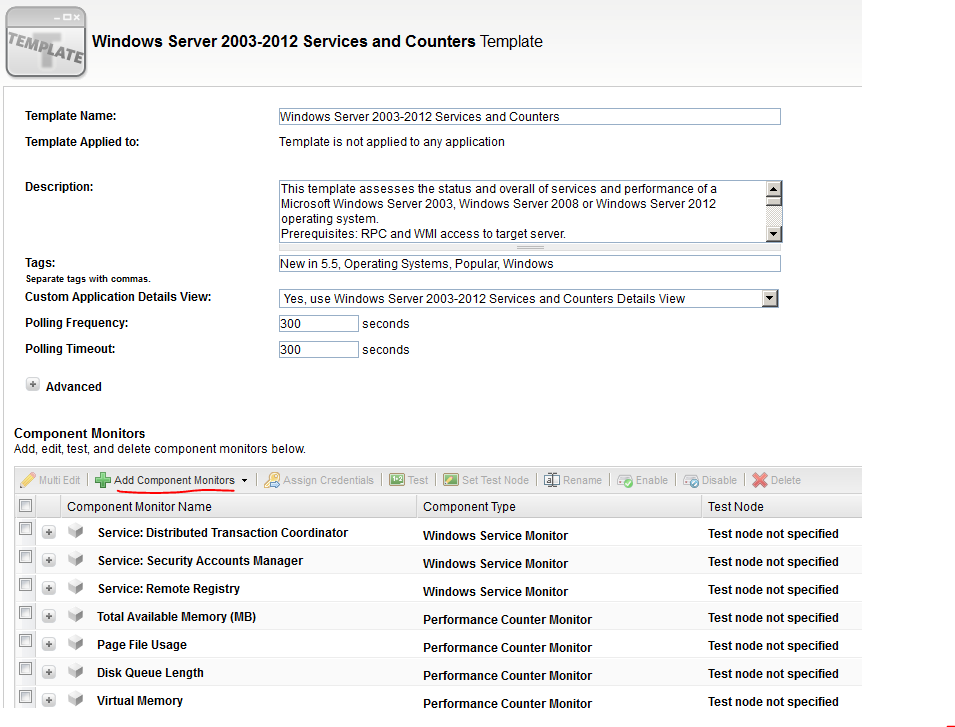Click the Template Name input field
The image size is (955, 727).
tap(529, 116)
